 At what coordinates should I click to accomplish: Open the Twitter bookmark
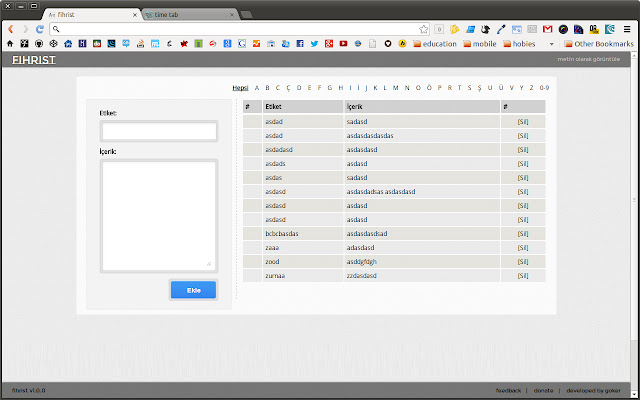[314, 44]
